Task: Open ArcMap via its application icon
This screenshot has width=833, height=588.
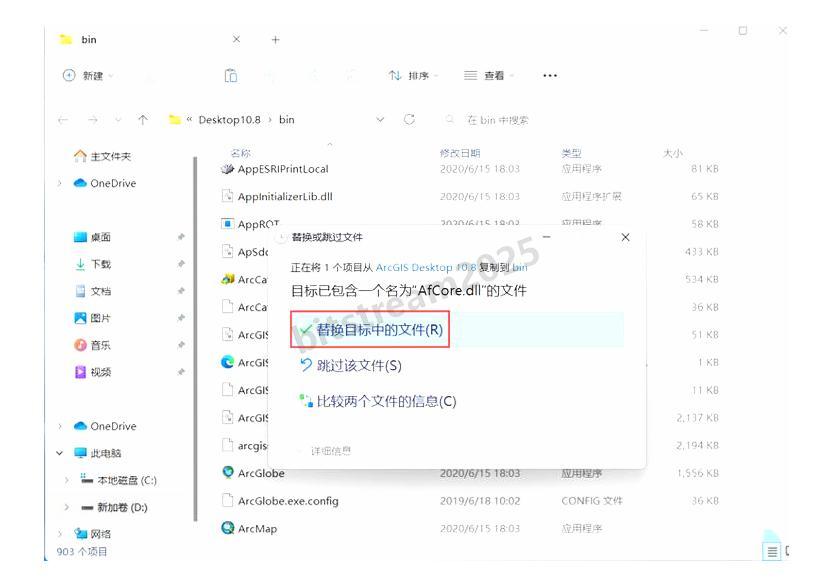Action: click(x=229, y=529)
